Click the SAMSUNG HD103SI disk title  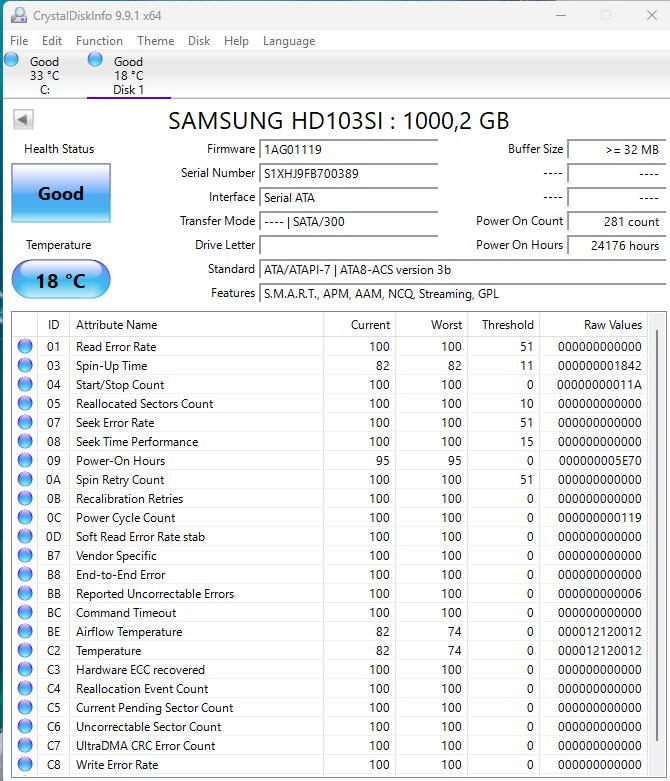click(339, 121)
